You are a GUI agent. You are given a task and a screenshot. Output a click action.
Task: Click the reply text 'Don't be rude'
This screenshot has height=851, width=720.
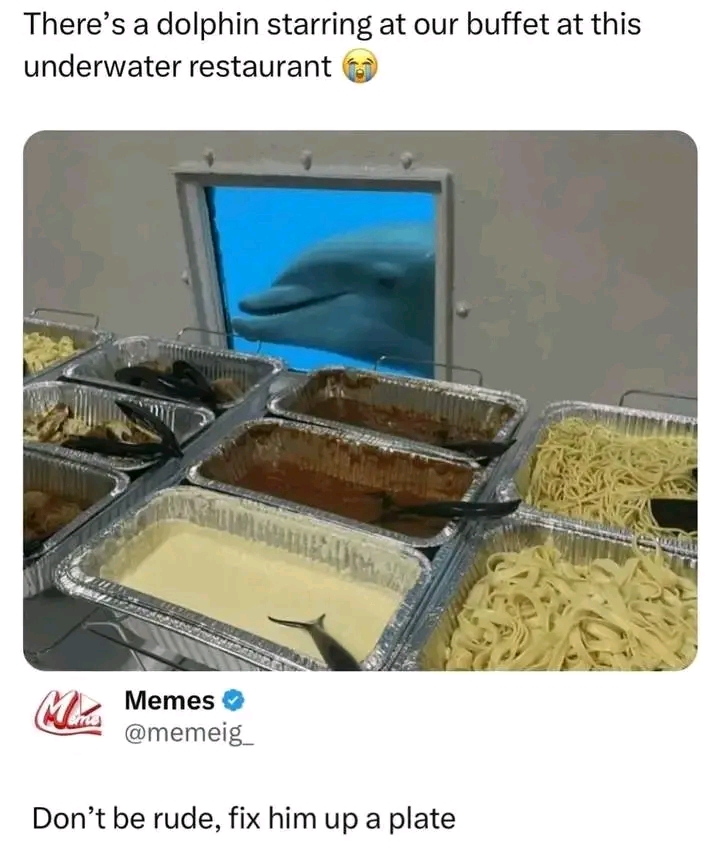coord(125,817)
